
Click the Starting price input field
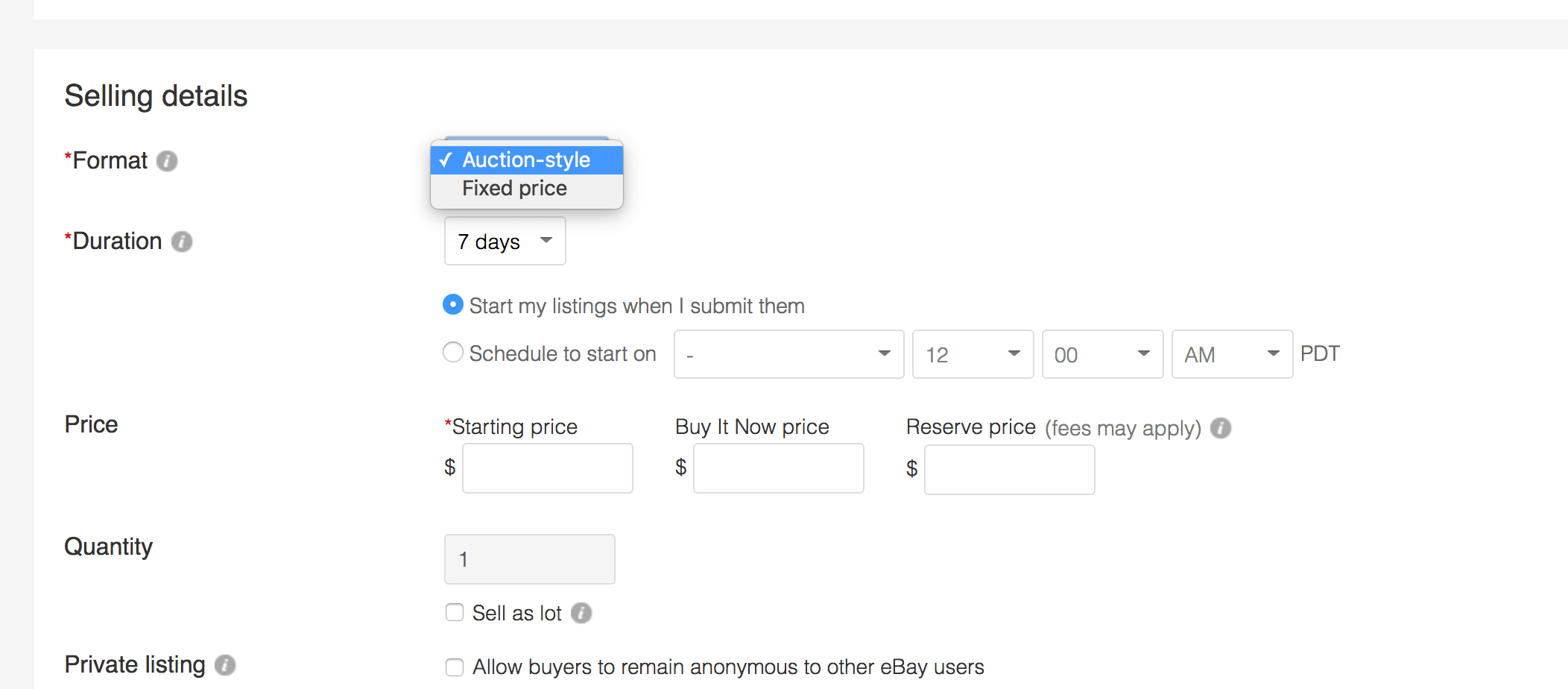(x=546, y=468)
